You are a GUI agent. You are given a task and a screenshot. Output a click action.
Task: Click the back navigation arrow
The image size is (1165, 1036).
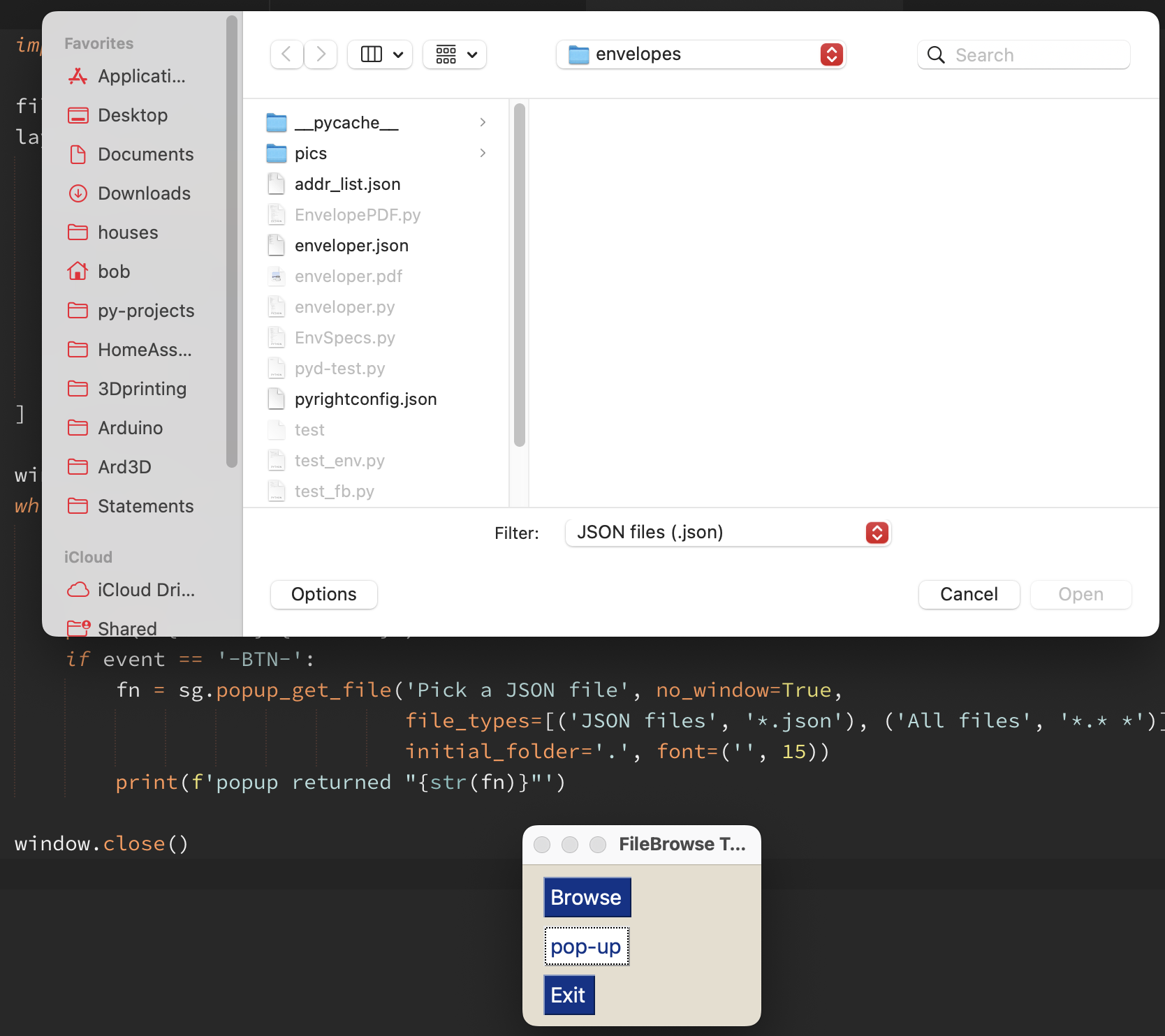[286, 54]
